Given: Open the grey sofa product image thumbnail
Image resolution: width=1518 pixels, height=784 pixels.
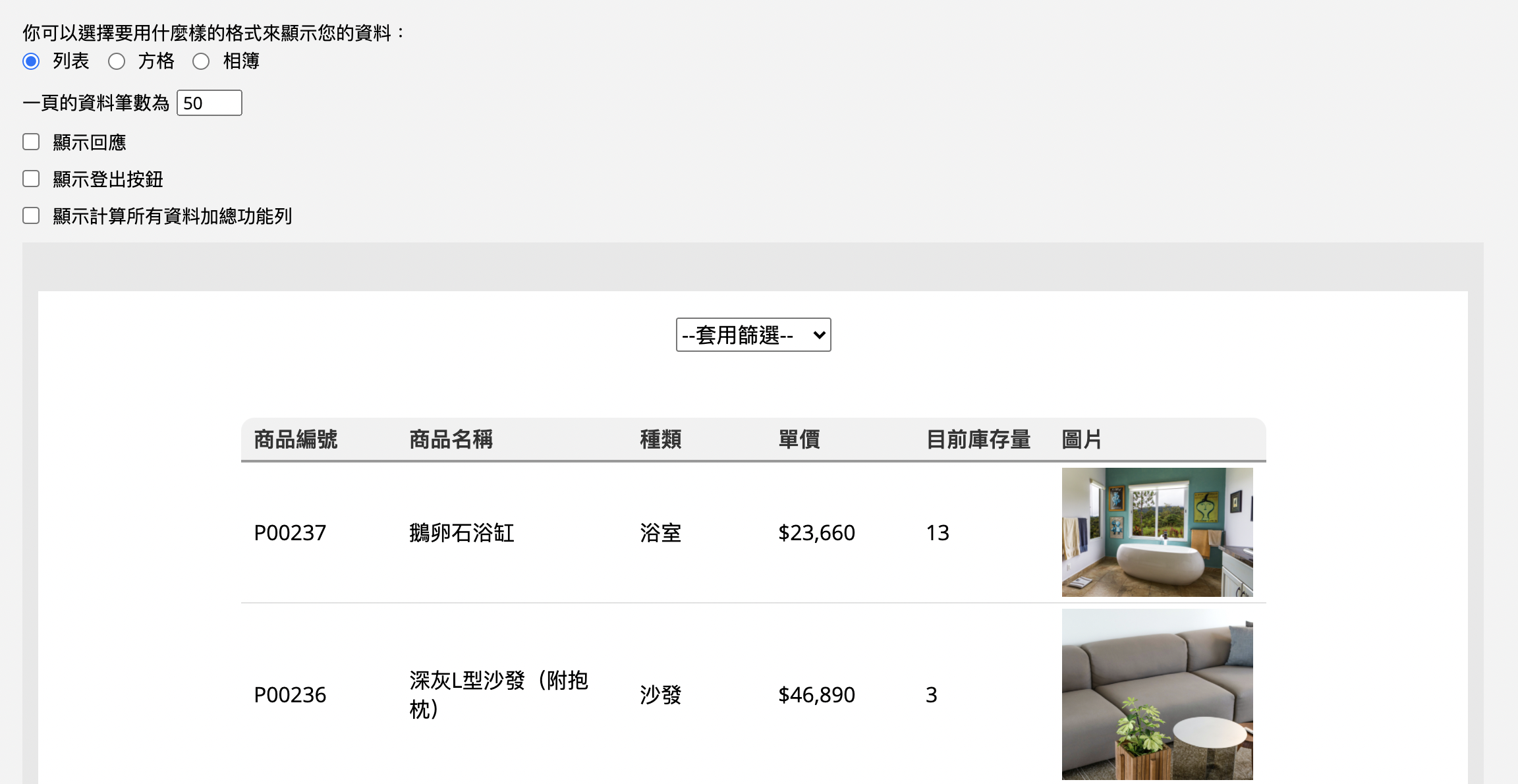Looking at the screenshot, I should pyautogui.click(x=1157, y=694).
